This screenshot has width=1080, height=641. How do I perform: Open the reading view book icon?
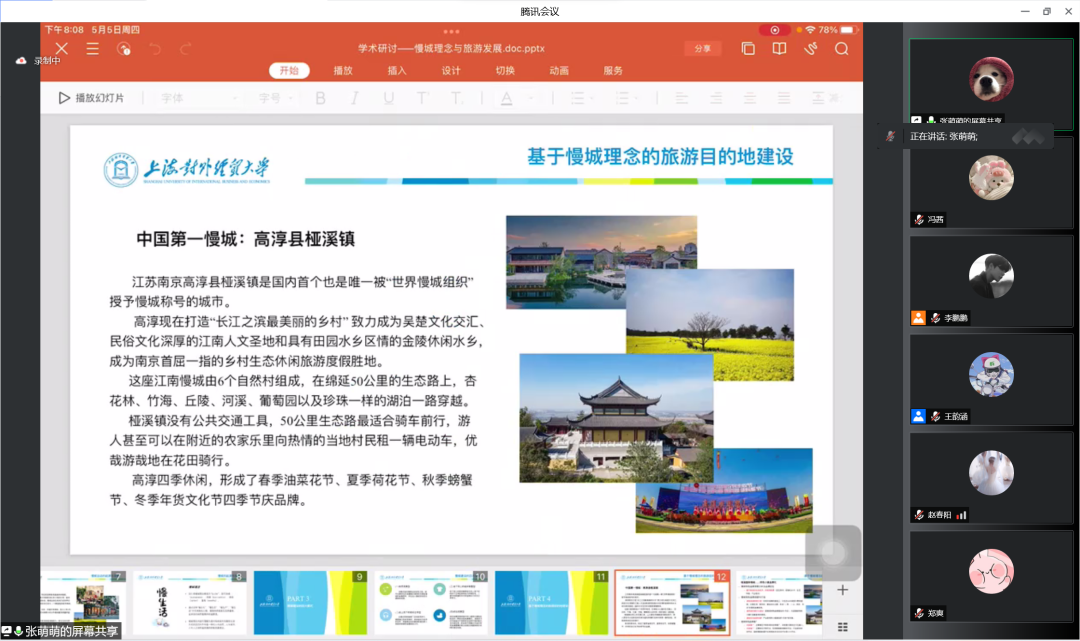(x=779, y=47)
